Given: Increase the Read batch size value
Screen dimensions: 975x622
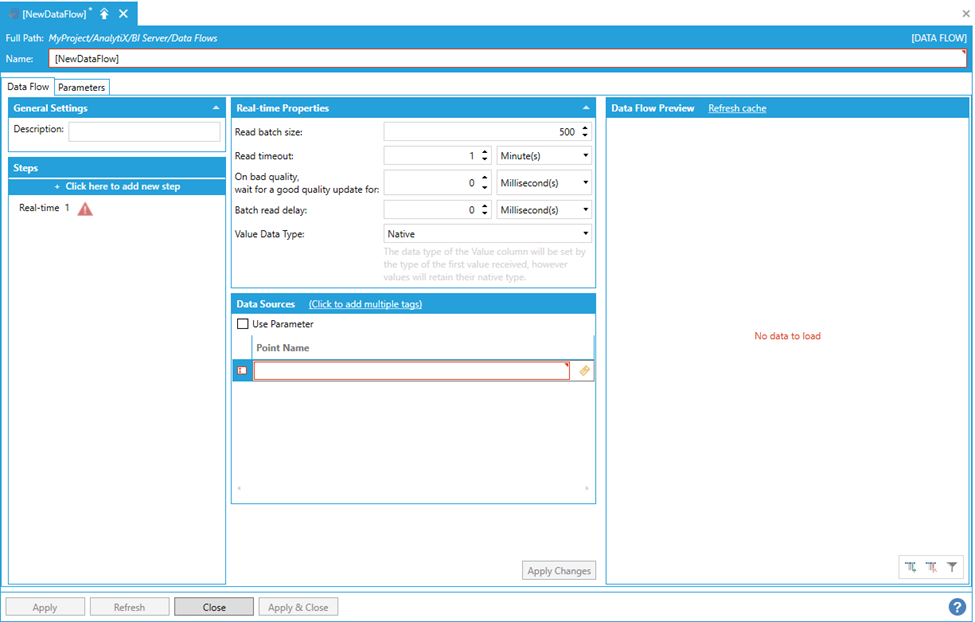Looking at the screenshot, I should (585, 128).
